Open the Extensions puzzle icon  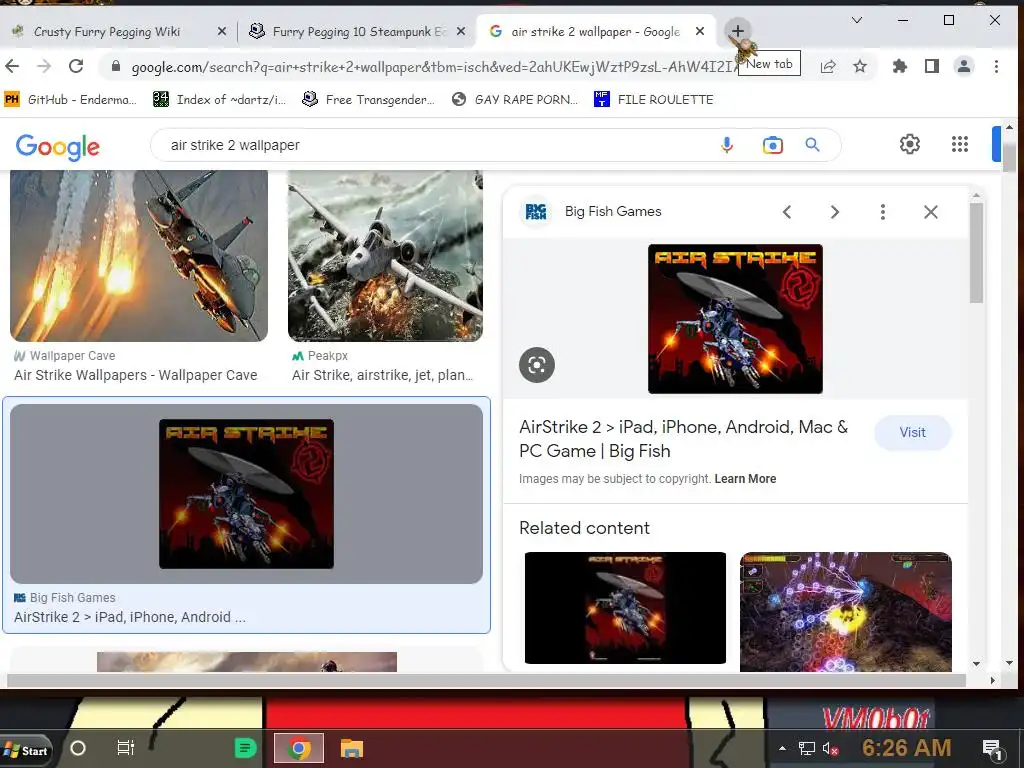[x=899, y=66]
